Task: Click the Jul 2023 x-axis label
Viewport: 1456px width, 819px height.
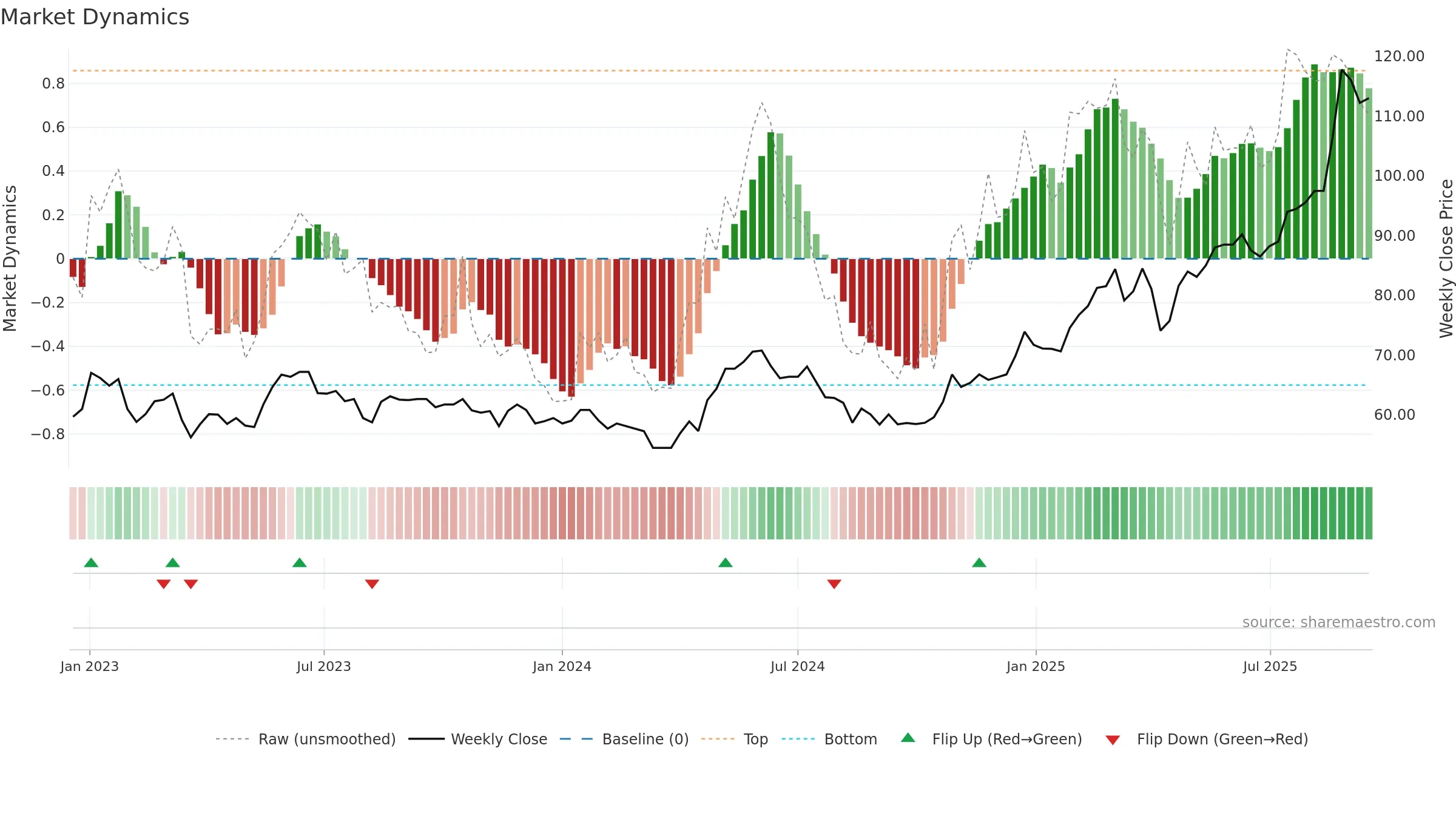Action: (x=324, y=666)
